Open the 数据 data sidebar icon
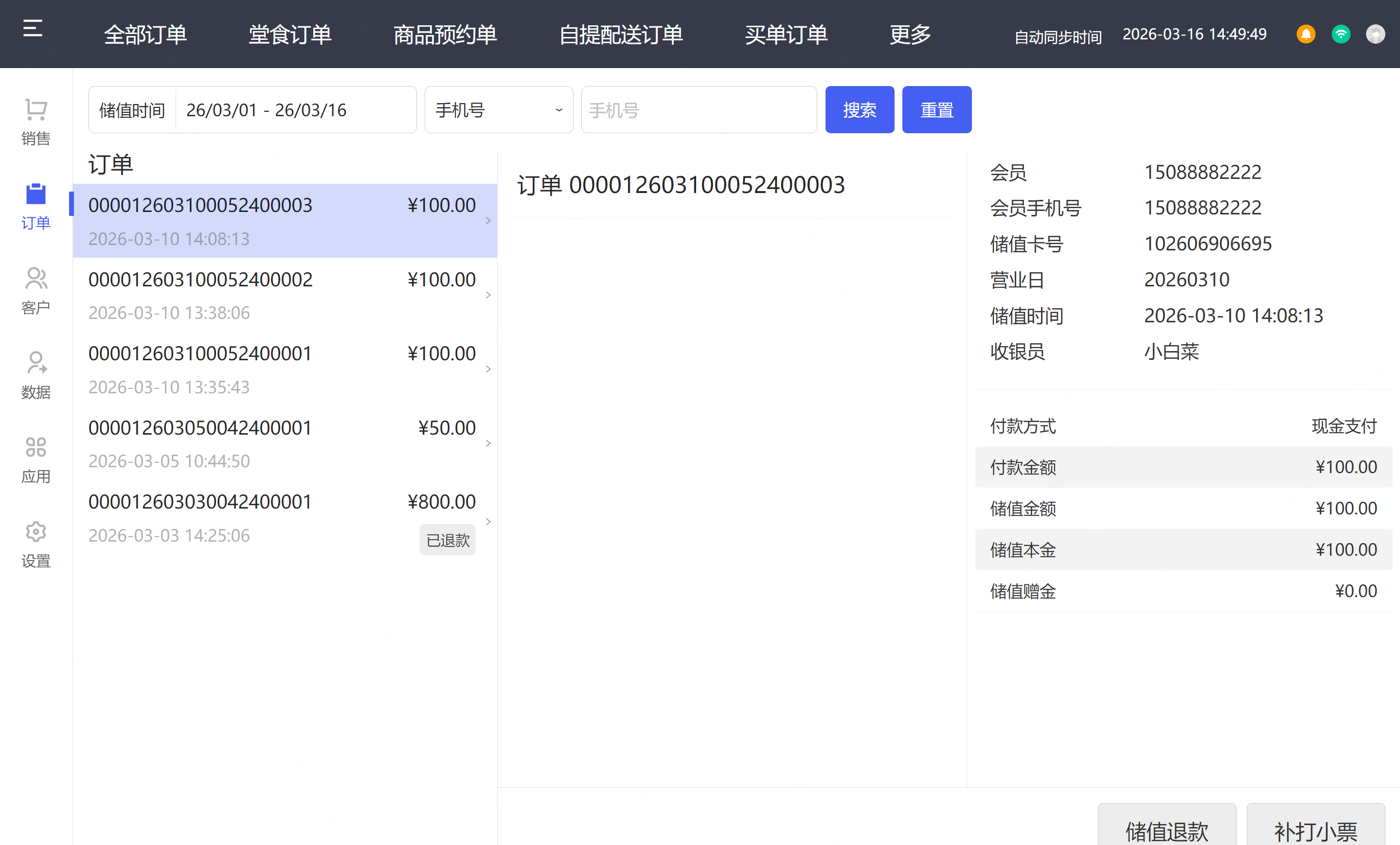This screenshot has width=1400, height=845. 36,364
